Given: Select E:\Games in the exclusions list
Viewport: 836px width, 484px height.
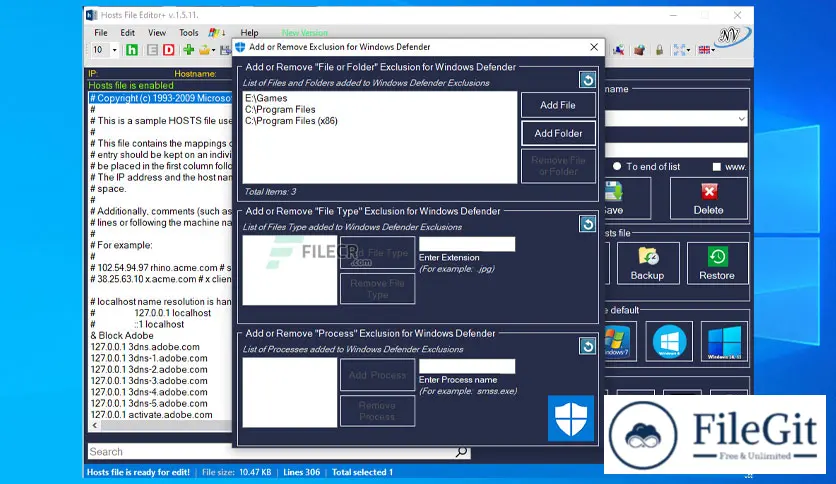Looking at the screenshot, I should (x=266, y=98).
